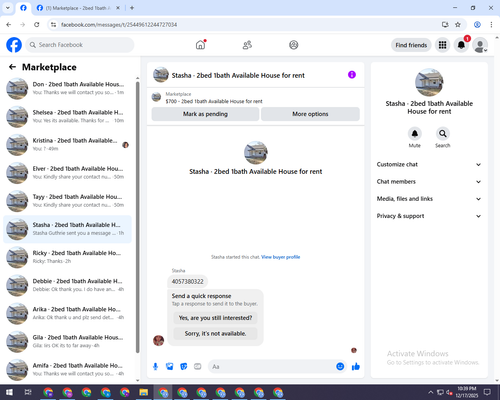Choose a GIF from the composer

[x=198, y=367]
